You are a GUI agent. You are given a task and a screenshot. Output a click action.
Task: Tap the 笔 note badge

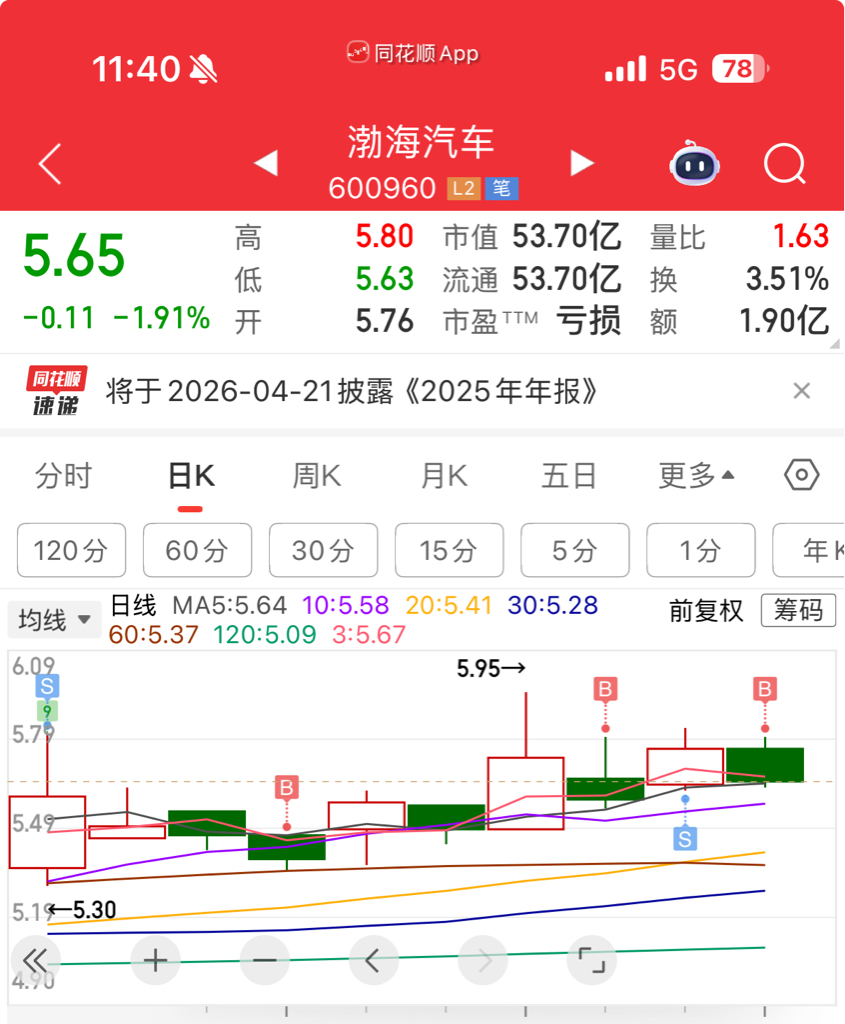(x=502, y=189)
